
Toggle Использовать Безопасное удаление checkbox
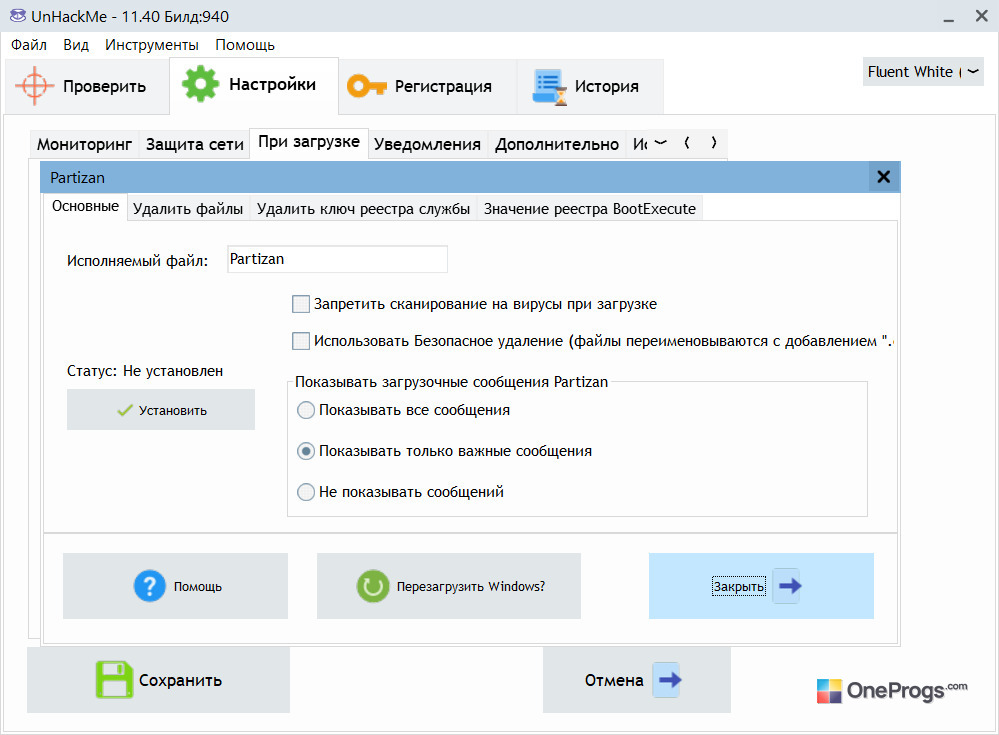pos(301,341)
